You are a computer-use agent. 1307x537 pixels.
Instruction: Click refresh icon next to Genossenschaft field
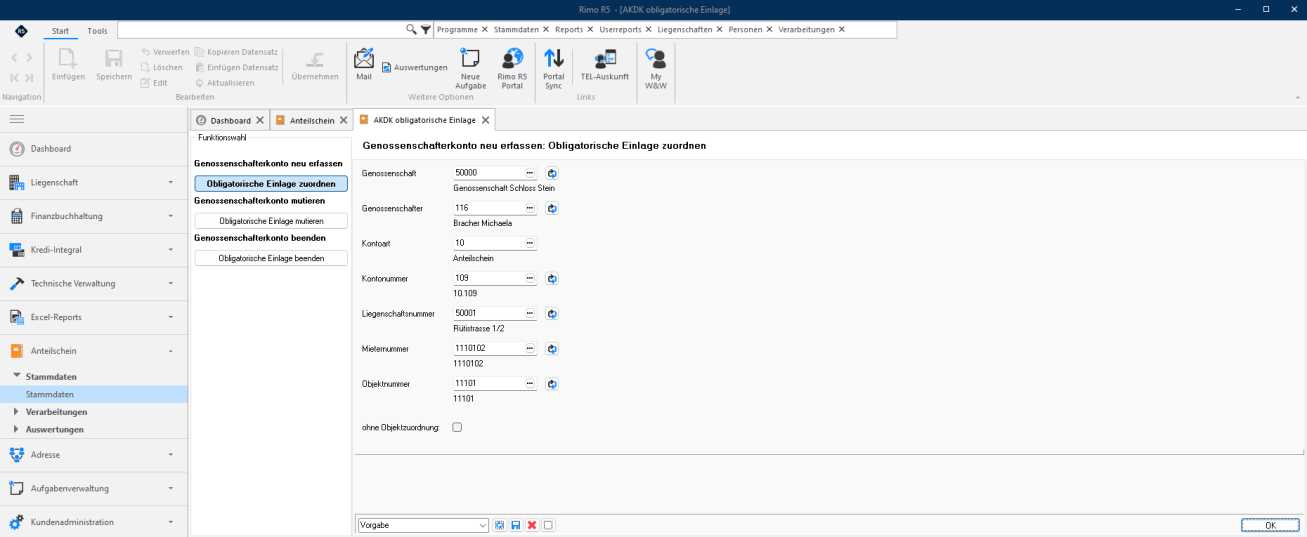[x=551, y=173]
